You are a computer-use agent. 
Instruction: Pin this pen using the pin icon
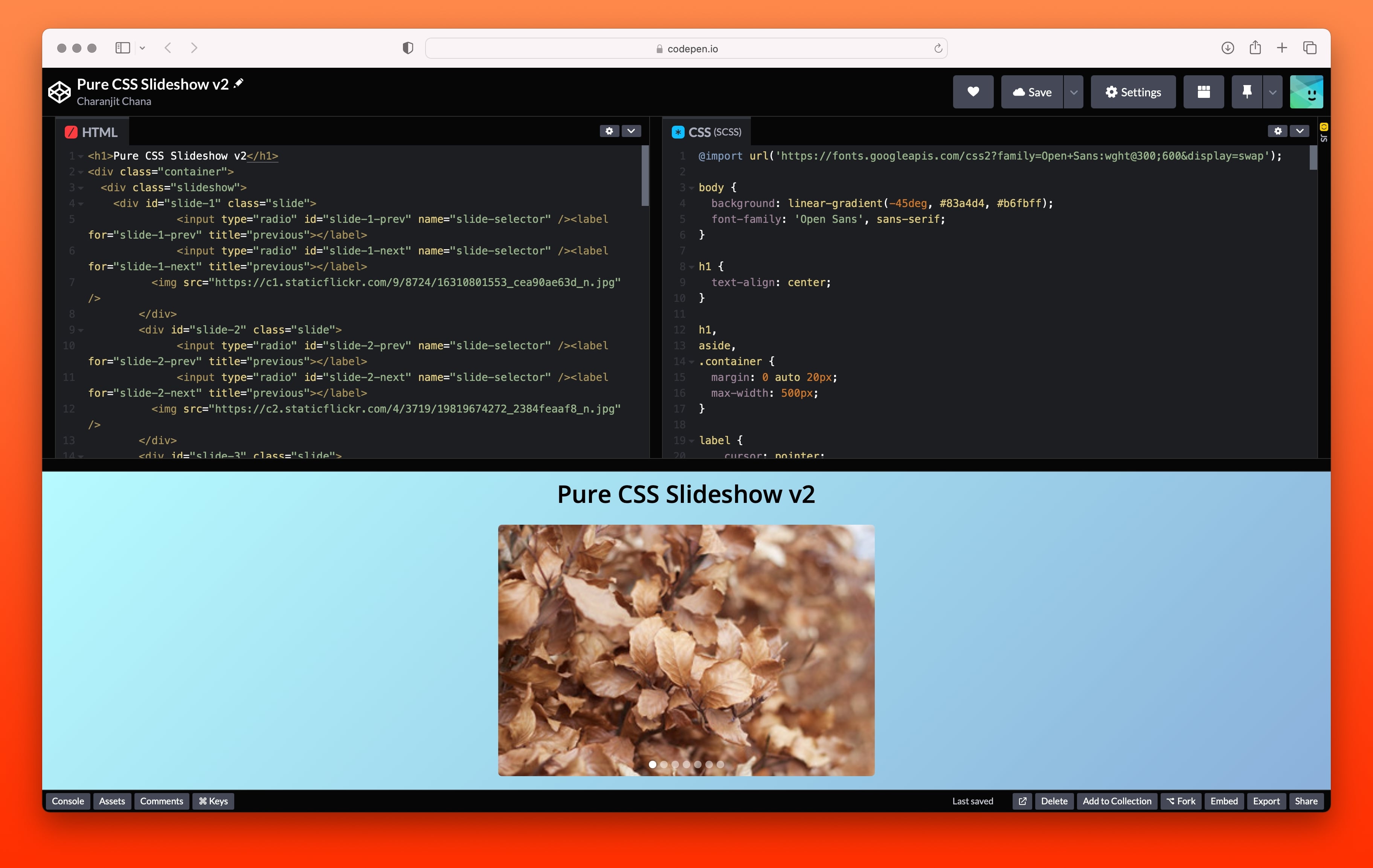(1246, 91)
